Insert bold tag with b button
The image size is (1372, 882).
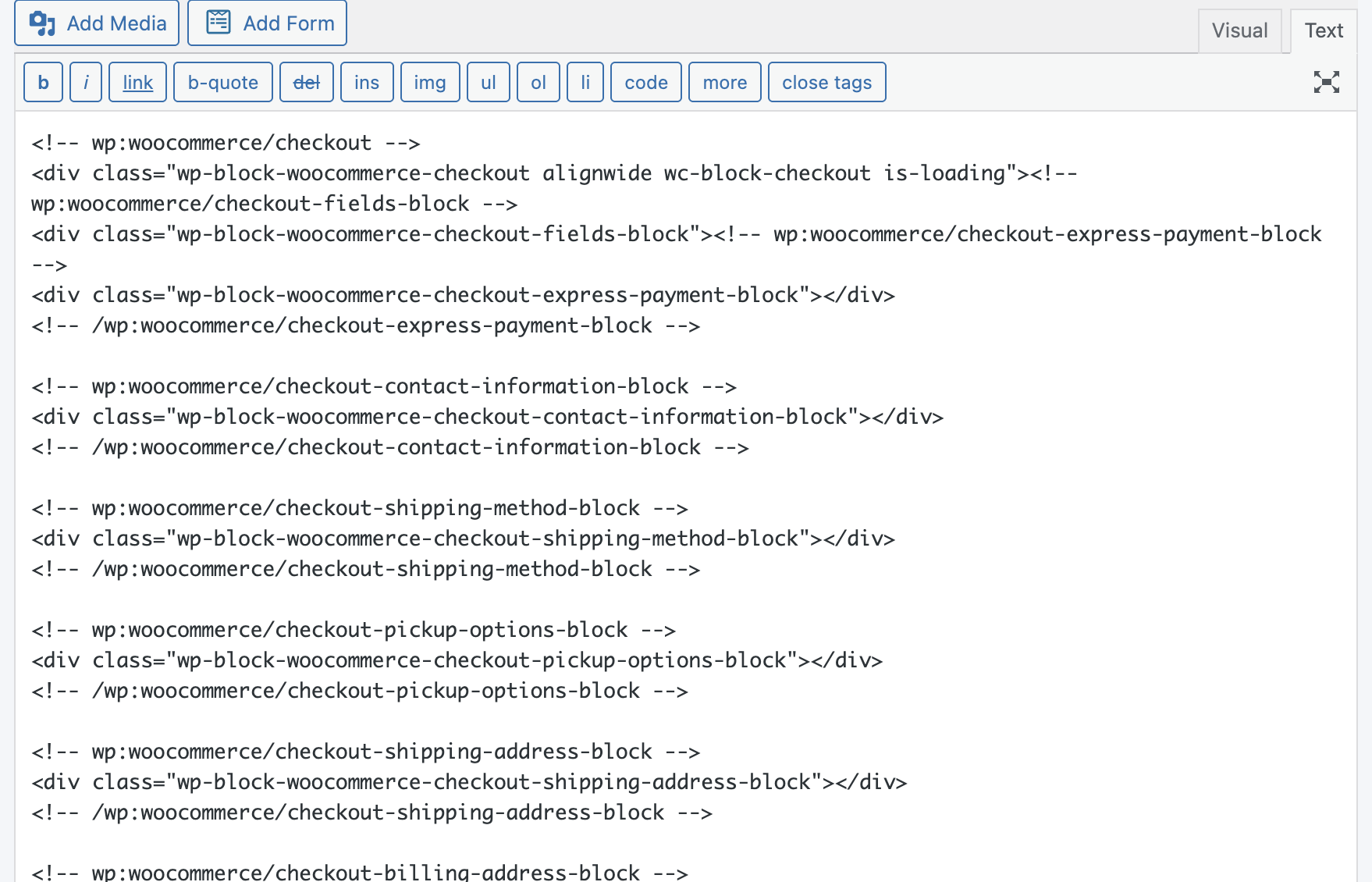tap(44, 83)
